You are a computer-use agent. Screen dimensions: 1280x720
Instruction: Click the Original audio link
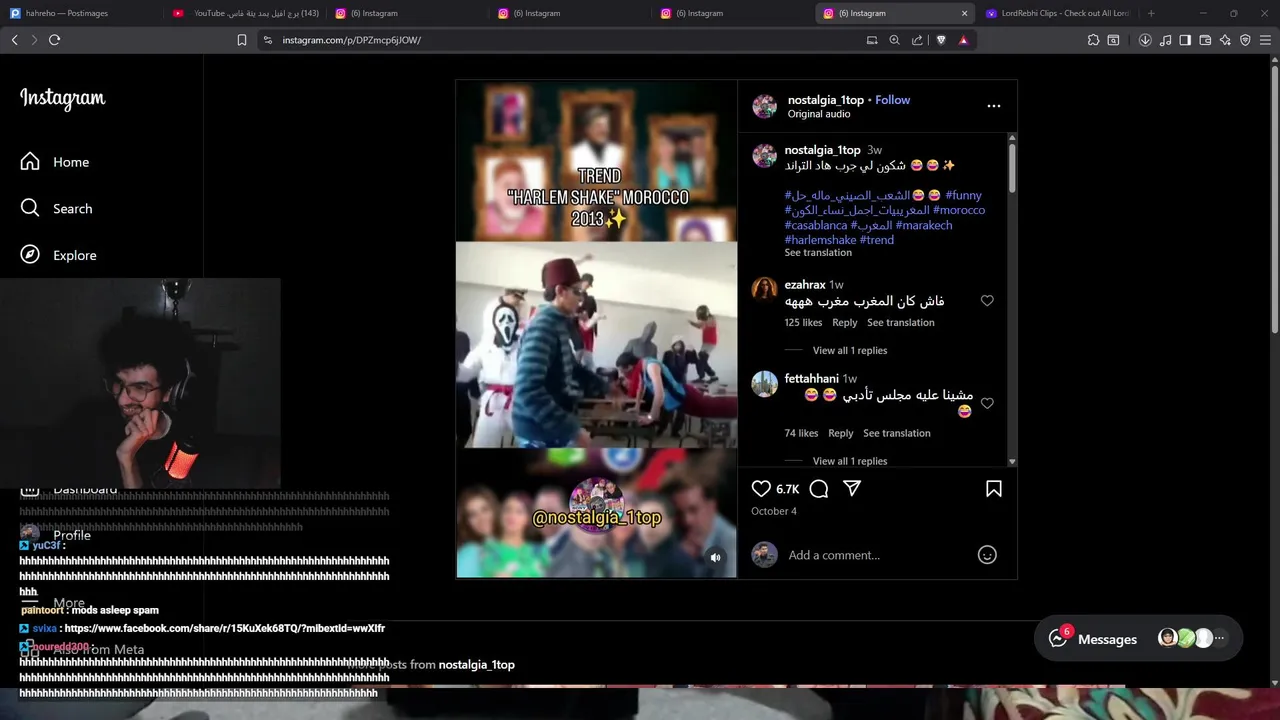[x=819, y=114]
